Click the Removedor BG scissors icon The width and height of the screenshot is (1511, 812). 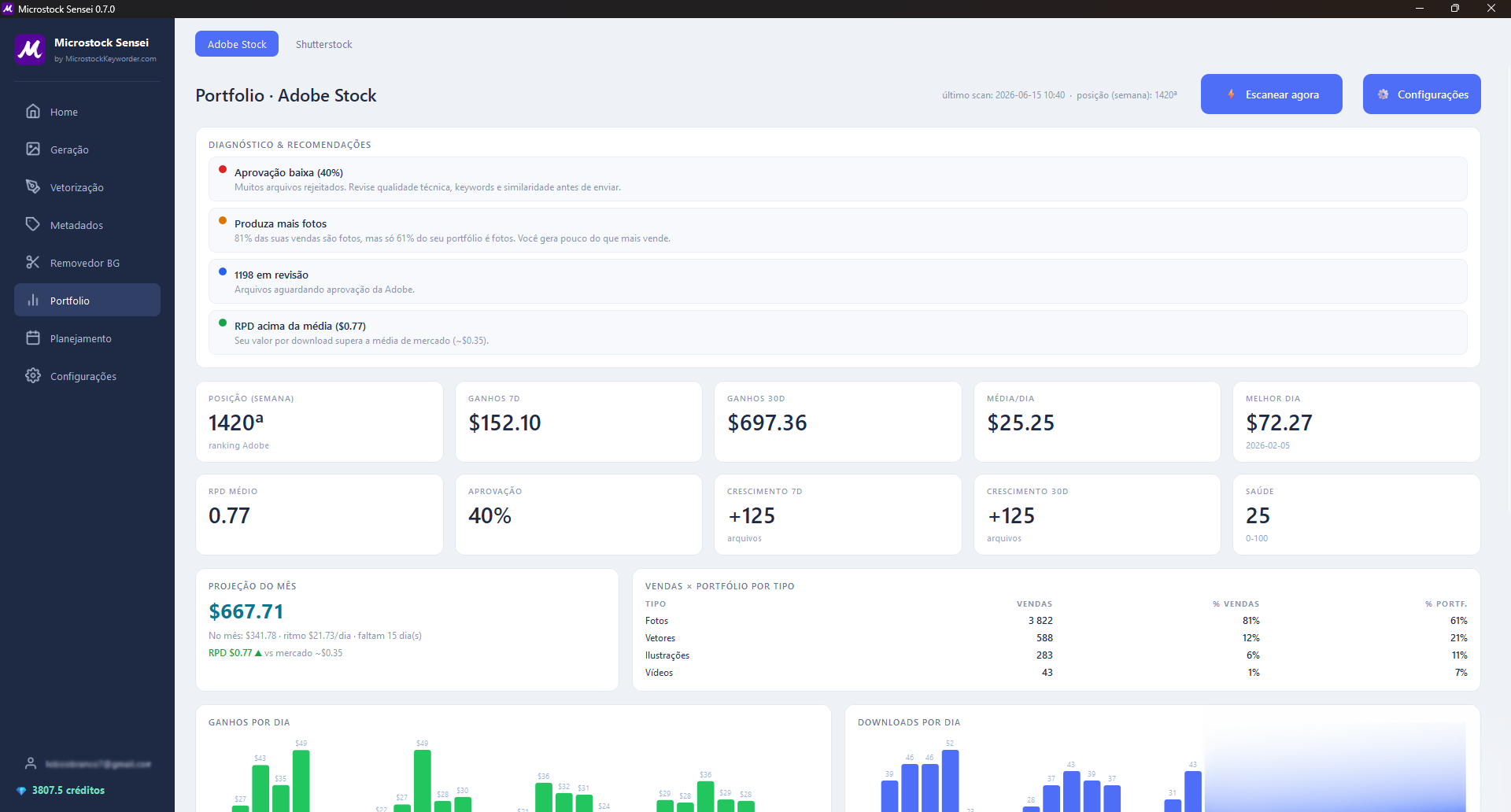33,262
